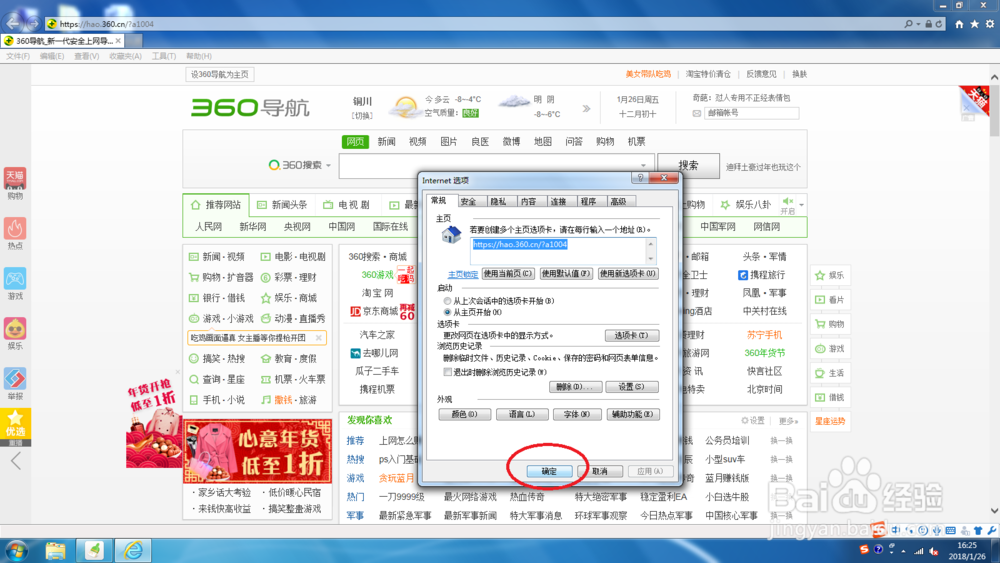1000x563 pixels.
Task: Click the 删除(D)... button
Action: click(575, 386)
